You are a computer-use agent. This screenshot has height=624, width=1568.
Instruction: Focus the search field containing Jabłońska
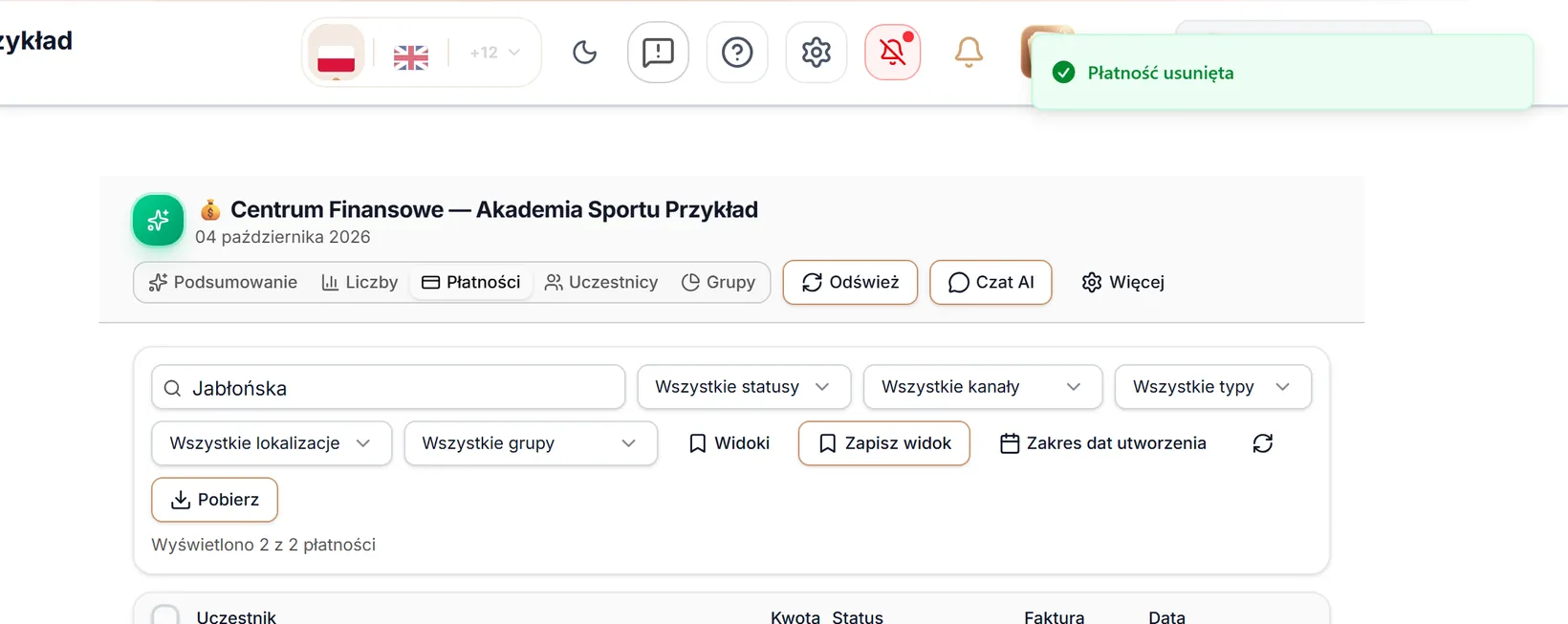coord(388,388)
